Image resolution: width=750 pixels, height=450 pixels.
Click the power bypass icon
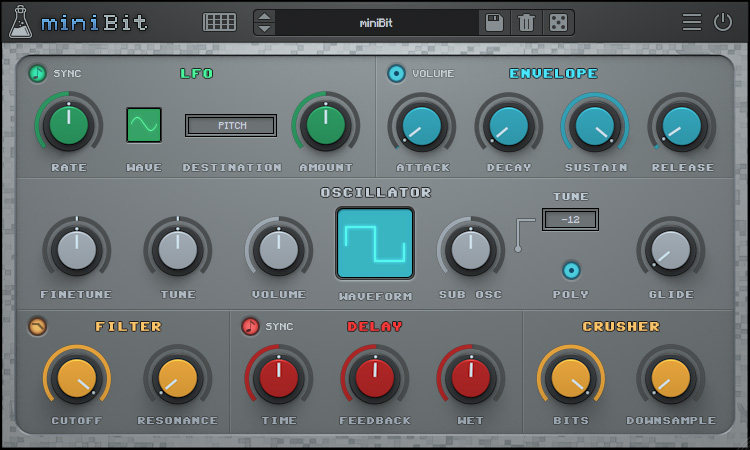[723, 22]
